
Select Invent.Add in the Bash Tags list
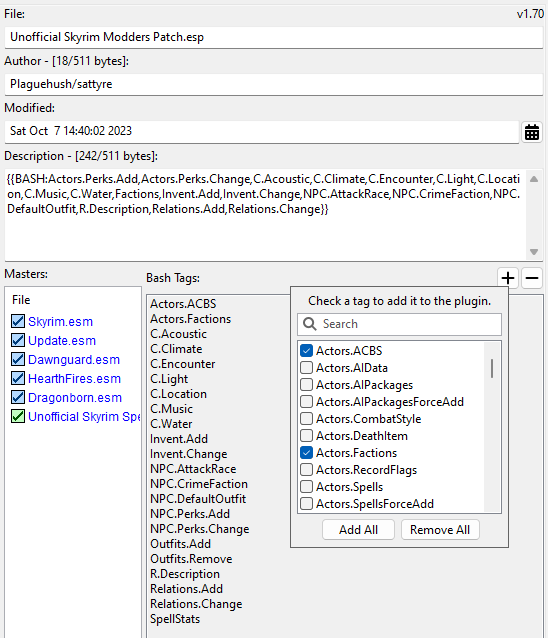(179, 439)
